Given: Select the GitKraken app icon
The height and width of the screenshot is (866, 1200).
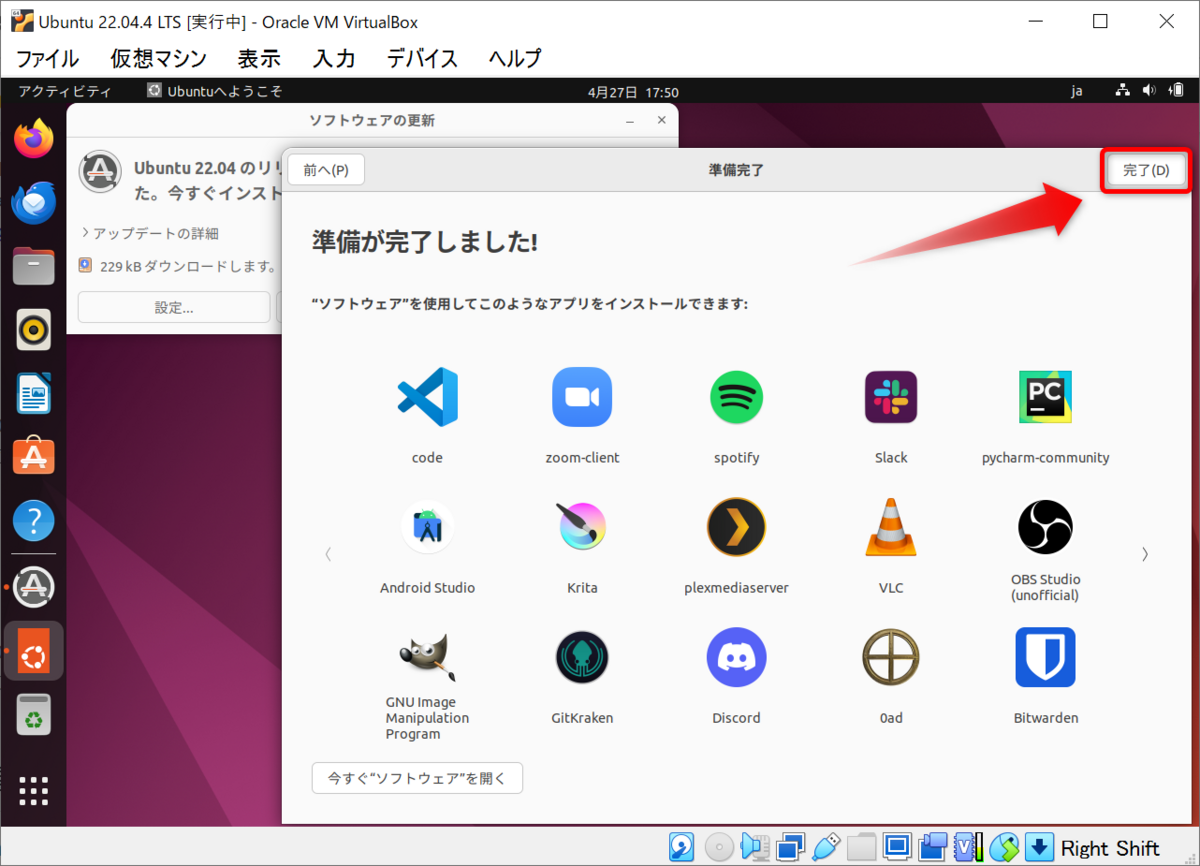Looking at the screenshot, I should pos(582,657).
